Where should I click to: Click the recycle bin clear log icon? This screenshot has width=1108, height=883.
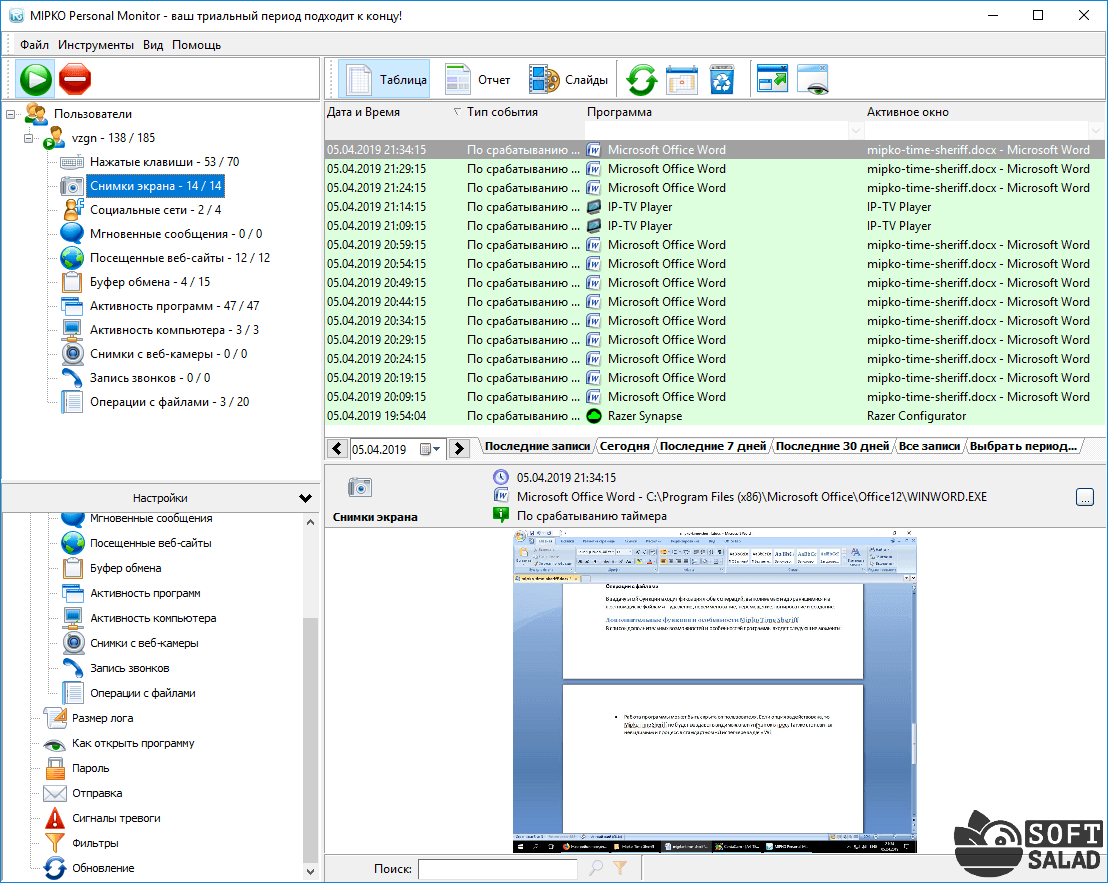tap(722, 79)
